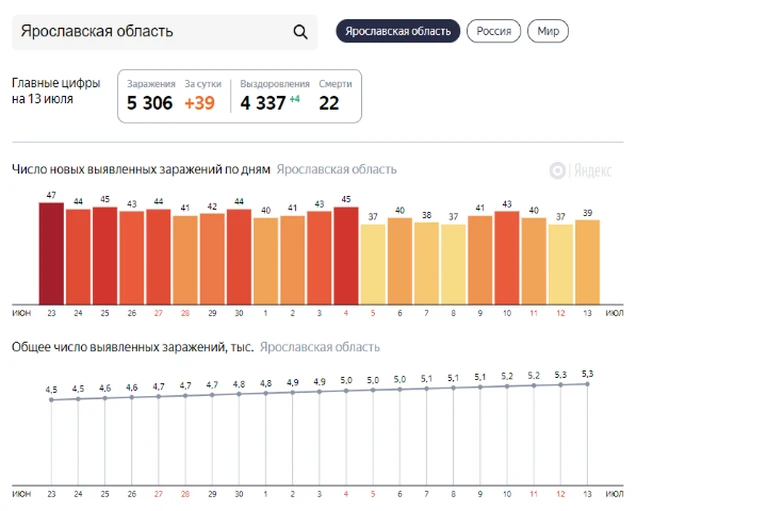The height and width of the screenshot is (511, 767).
Task: Click the line point for July 9 labeled 5,1
Action: [x=480, y=387]
